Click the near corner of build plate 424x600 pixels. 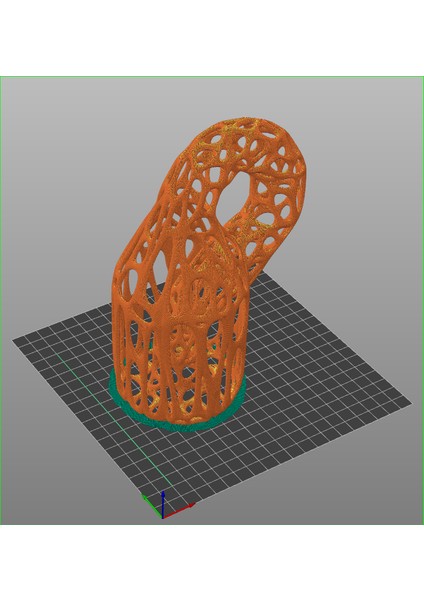click(x=162, y=517)
